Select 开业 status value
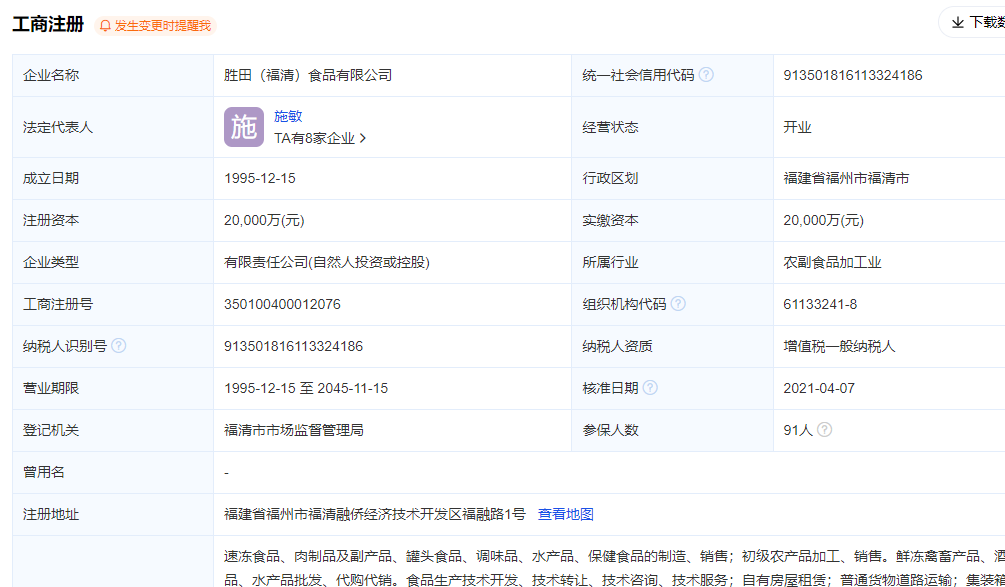This screenshot has height=587, width=1005. (797, 127)
